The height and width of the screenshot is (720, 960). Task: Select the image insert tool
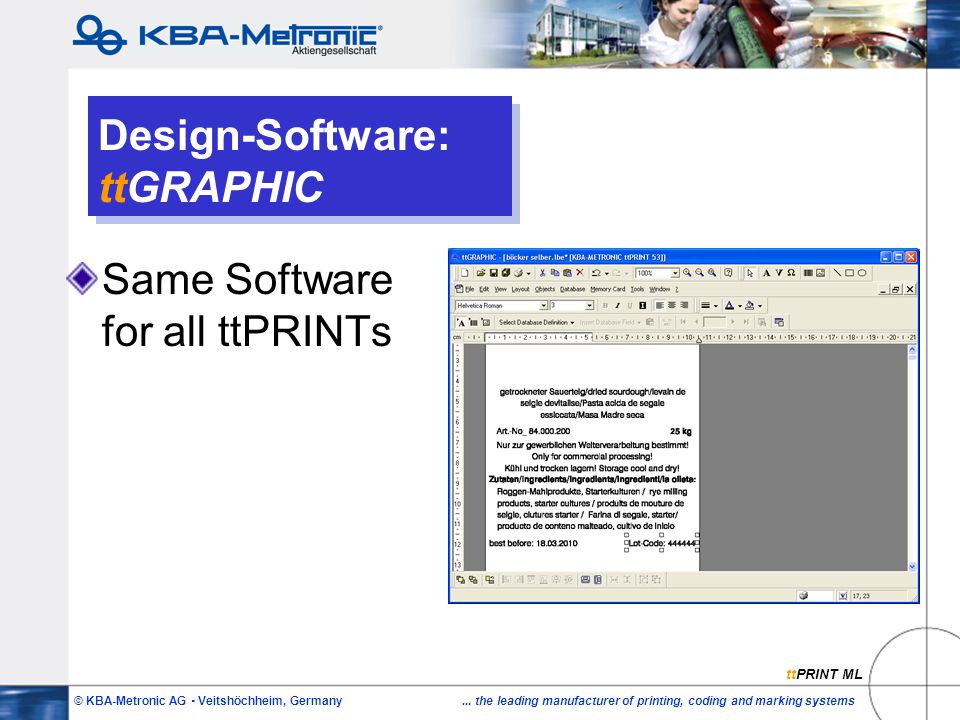click(x=820, y=273)
